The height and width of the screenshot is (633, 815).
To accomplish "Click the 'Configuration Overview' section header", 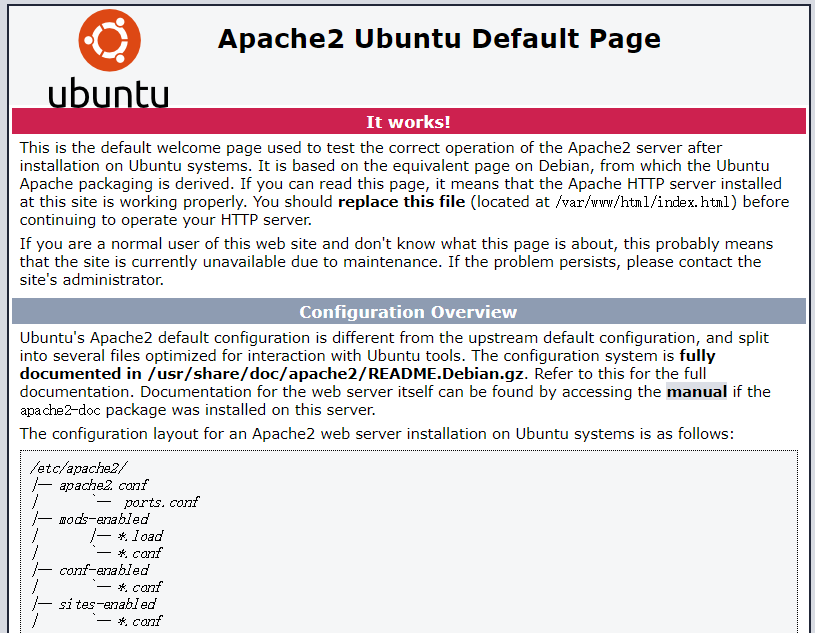I will coord(408,312).
